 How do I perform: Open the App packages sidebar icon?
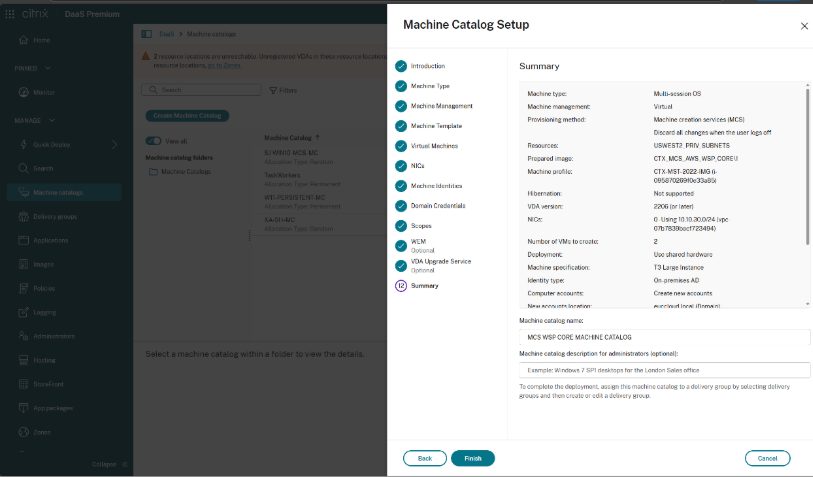[x=23, y=408]
